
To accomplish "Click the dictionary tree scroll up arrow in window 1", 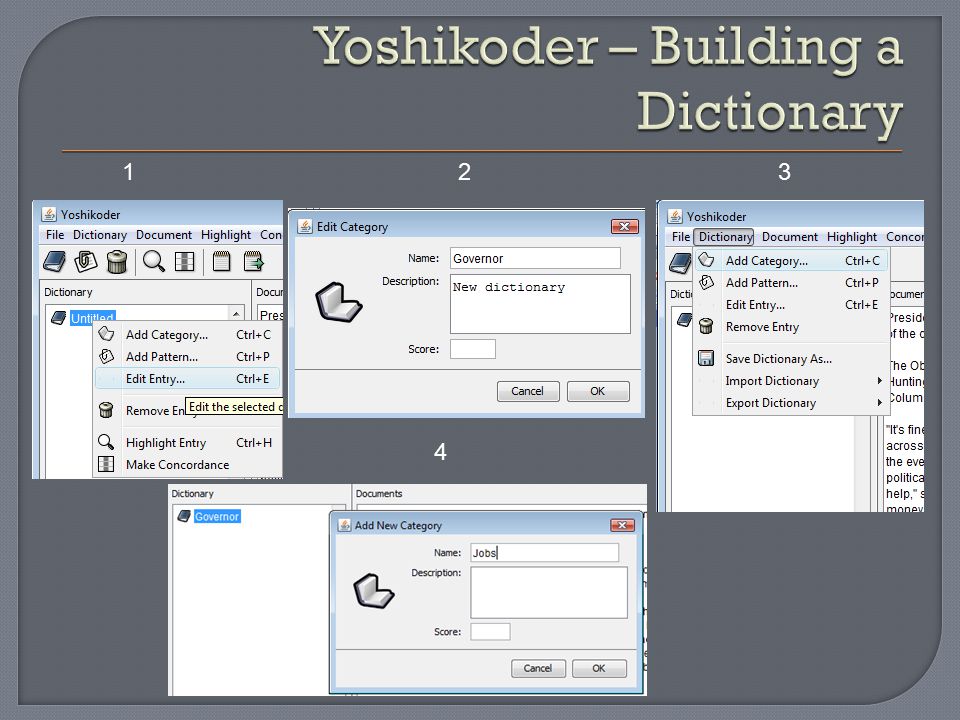I will [236, 313].
